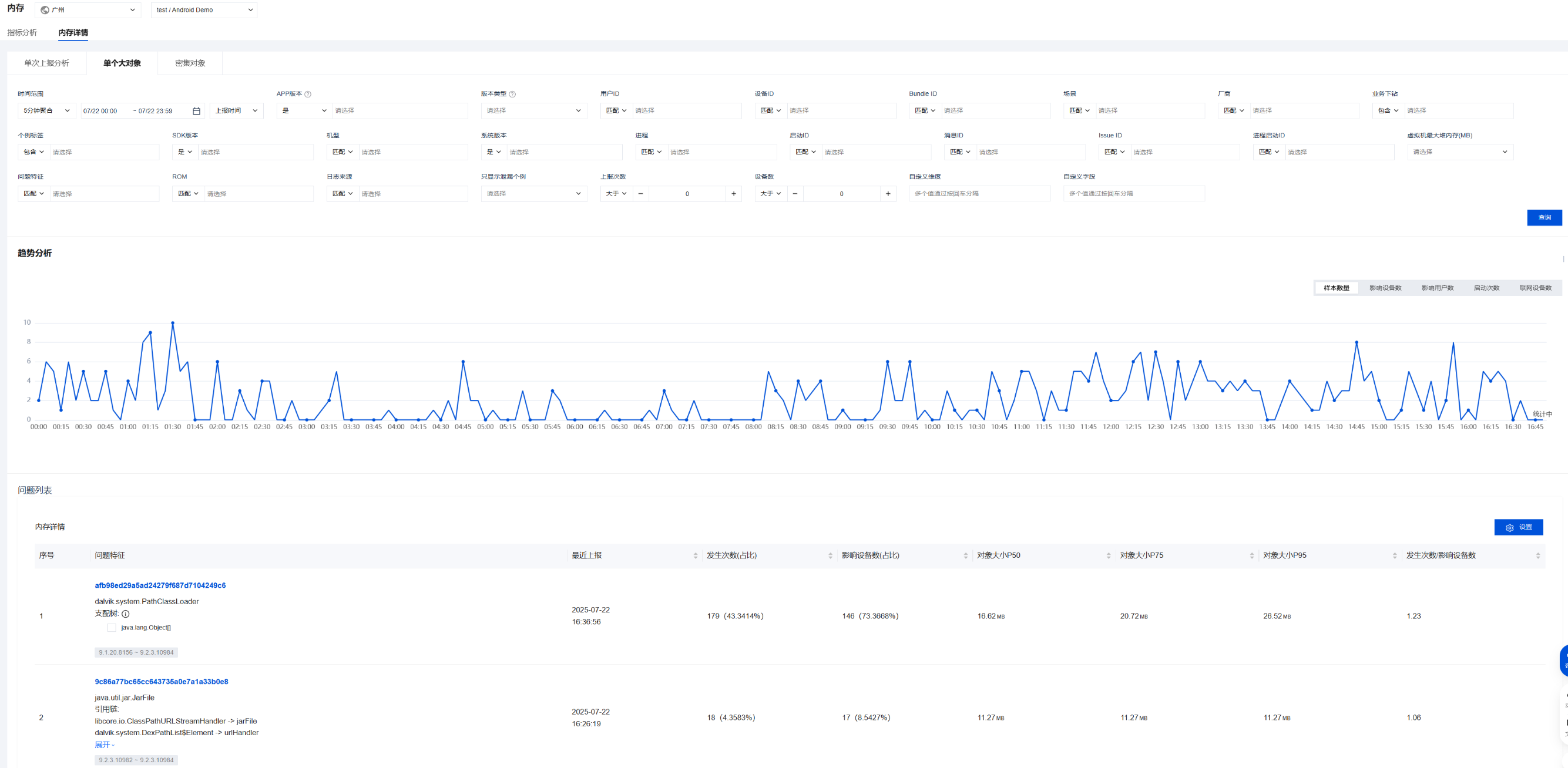Expand reference chain with 展开 link
The width and height of the screenshot is (1568, 768).
104,745
